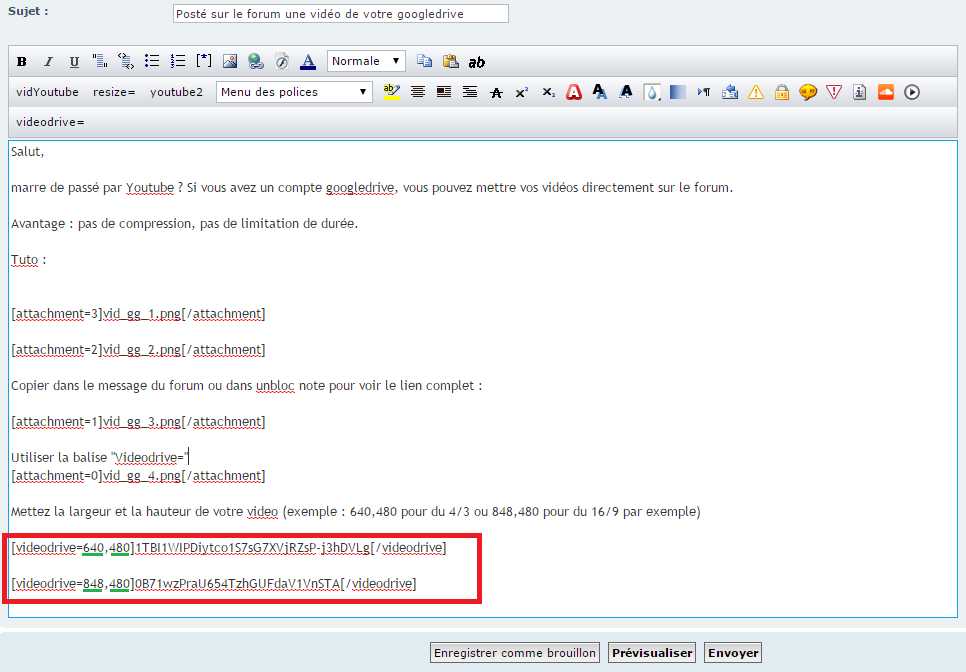Insert a warning triangle tag
This screenshot has height=672, width=966.
coord(756,92)
